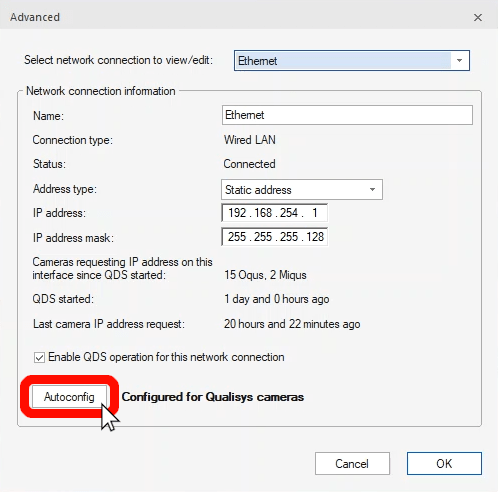Click the first 255 octet of the address mask
Image resolution: width=498 pixels, height=492 pixels.
[x=237, y=237]
